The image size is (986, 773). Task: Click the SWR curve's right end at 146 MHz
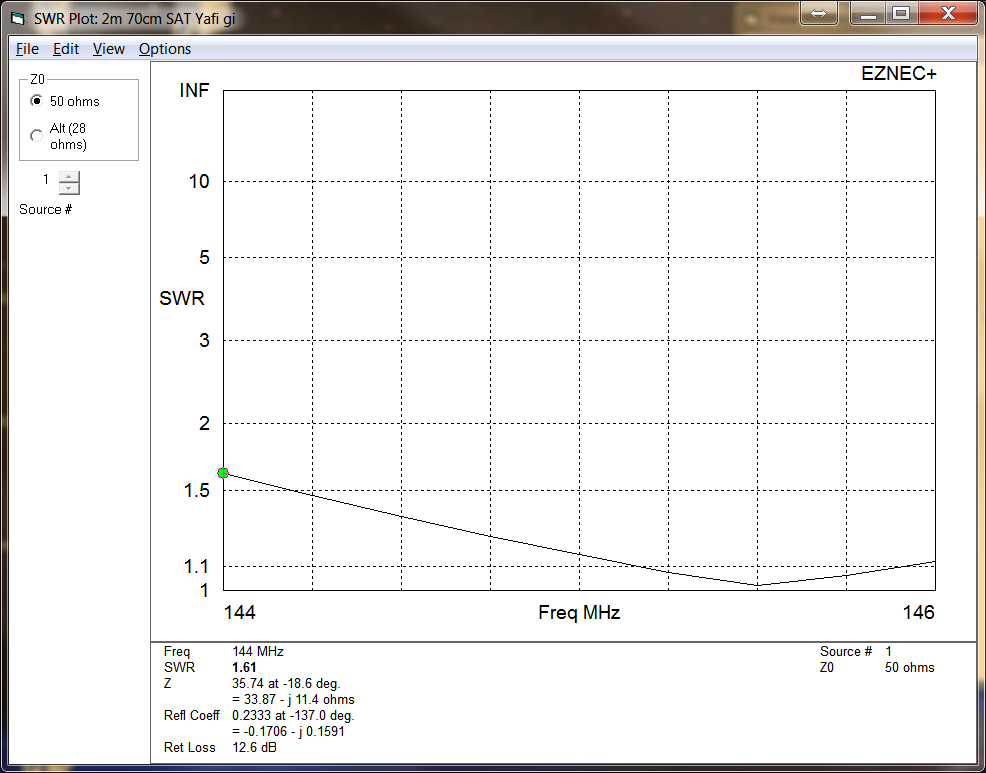934,561
